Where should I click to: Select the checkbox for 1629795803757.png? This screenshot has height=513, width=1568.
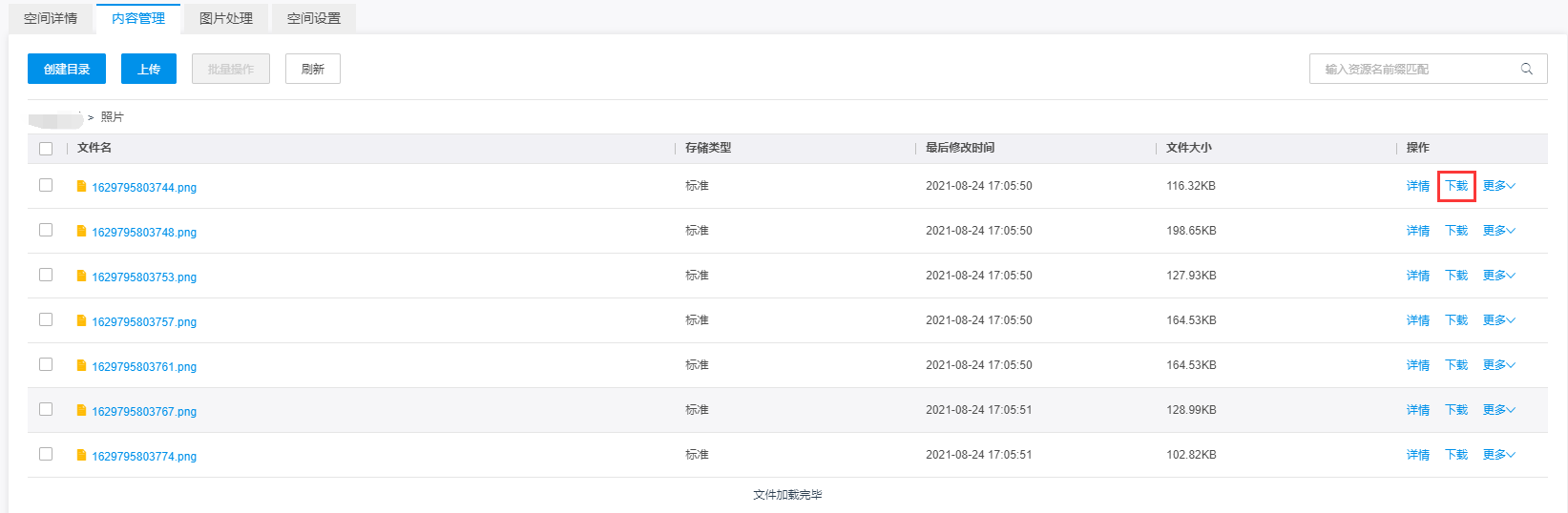pos(46,319)
